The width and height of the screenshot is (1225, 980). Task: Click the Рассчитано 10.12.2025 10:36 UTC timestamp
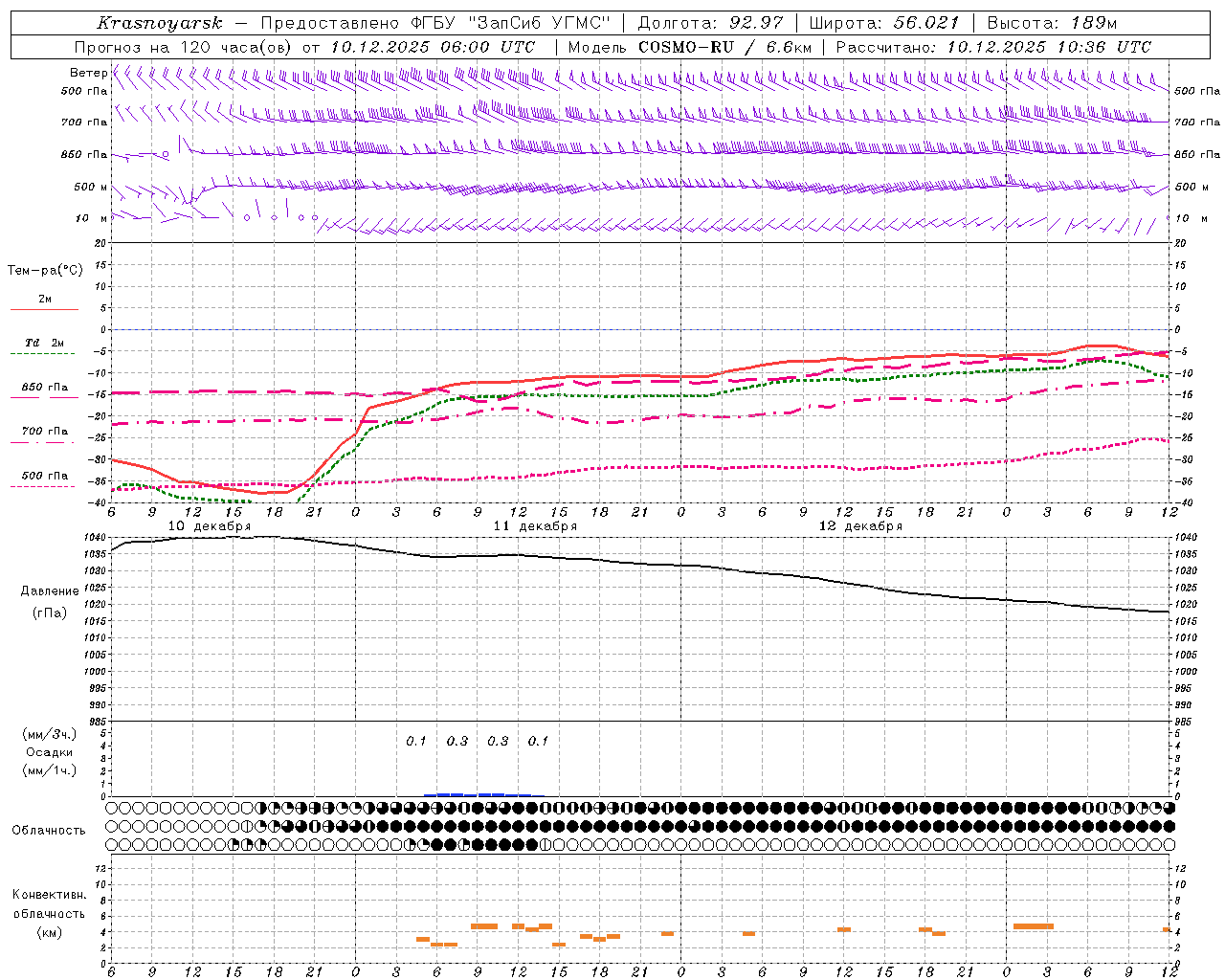[993, 47]
